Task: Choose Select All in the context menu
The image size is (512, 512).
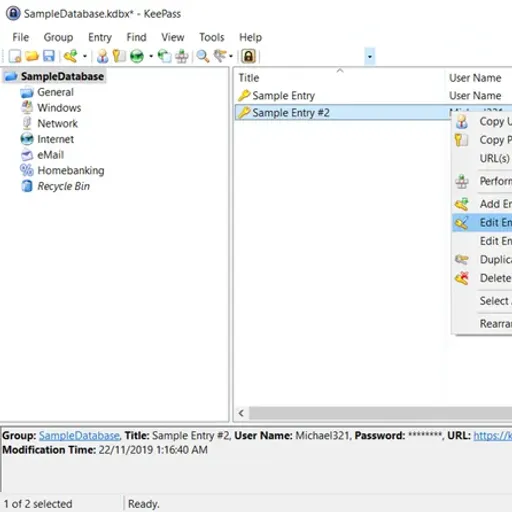Action: tap(483, 301)
